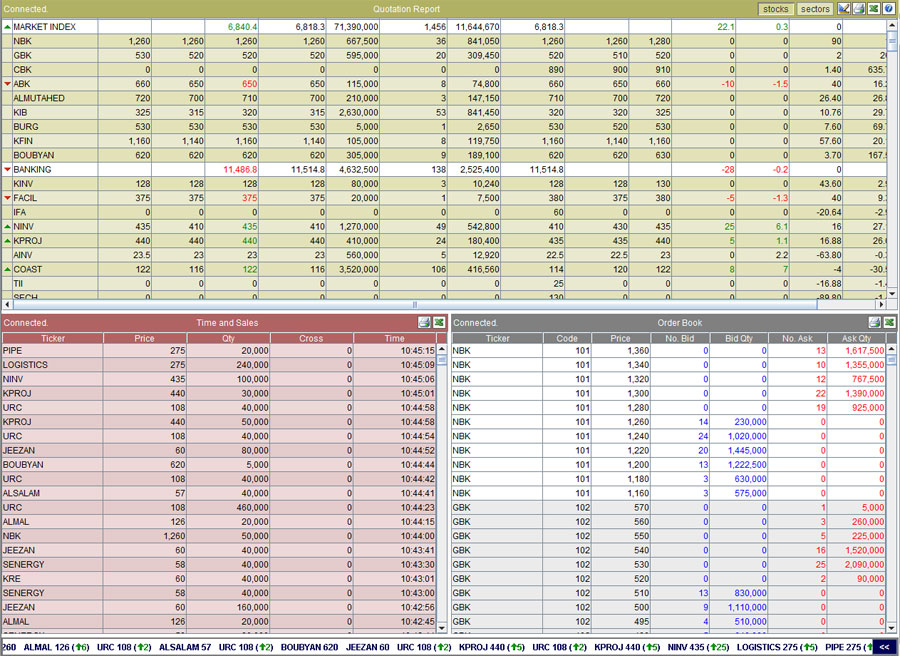This screenshot has width=900, height=656.
Task: Click the BANKING index value 11,486.8
Action: click(240, 169)
